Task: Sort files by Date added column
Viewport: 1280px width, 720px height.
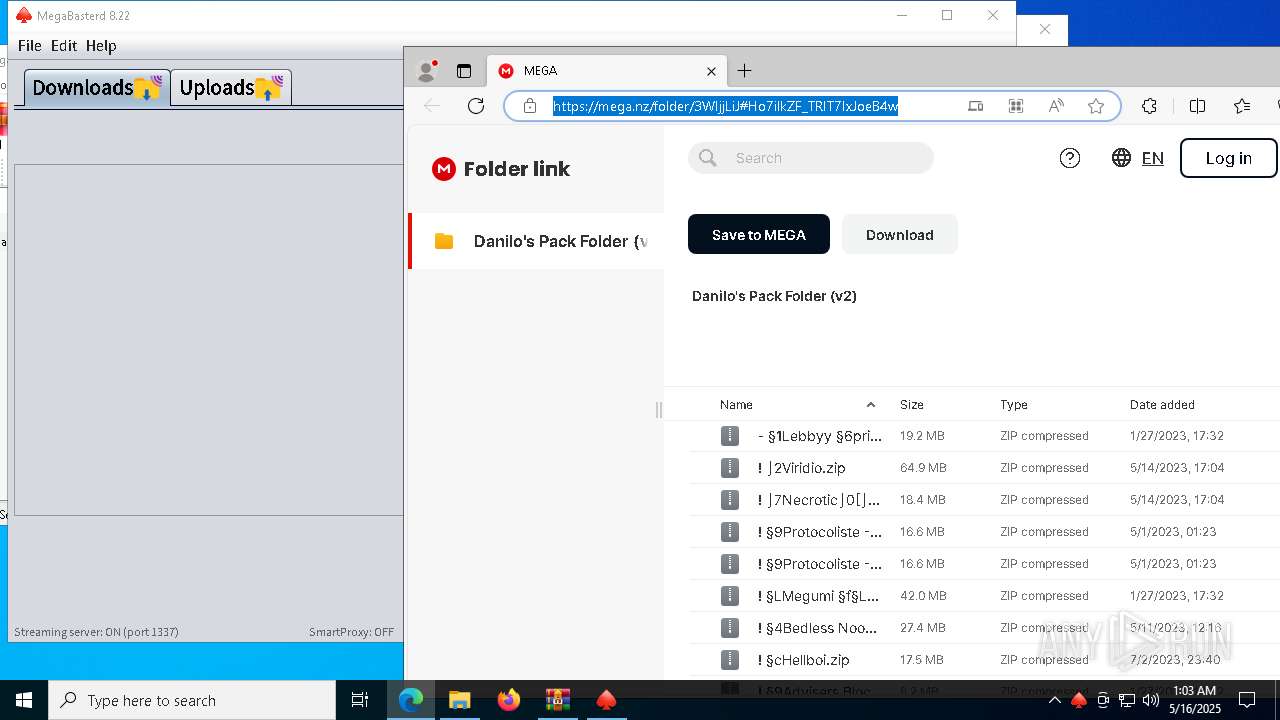Action: [x=1162, y=404]
